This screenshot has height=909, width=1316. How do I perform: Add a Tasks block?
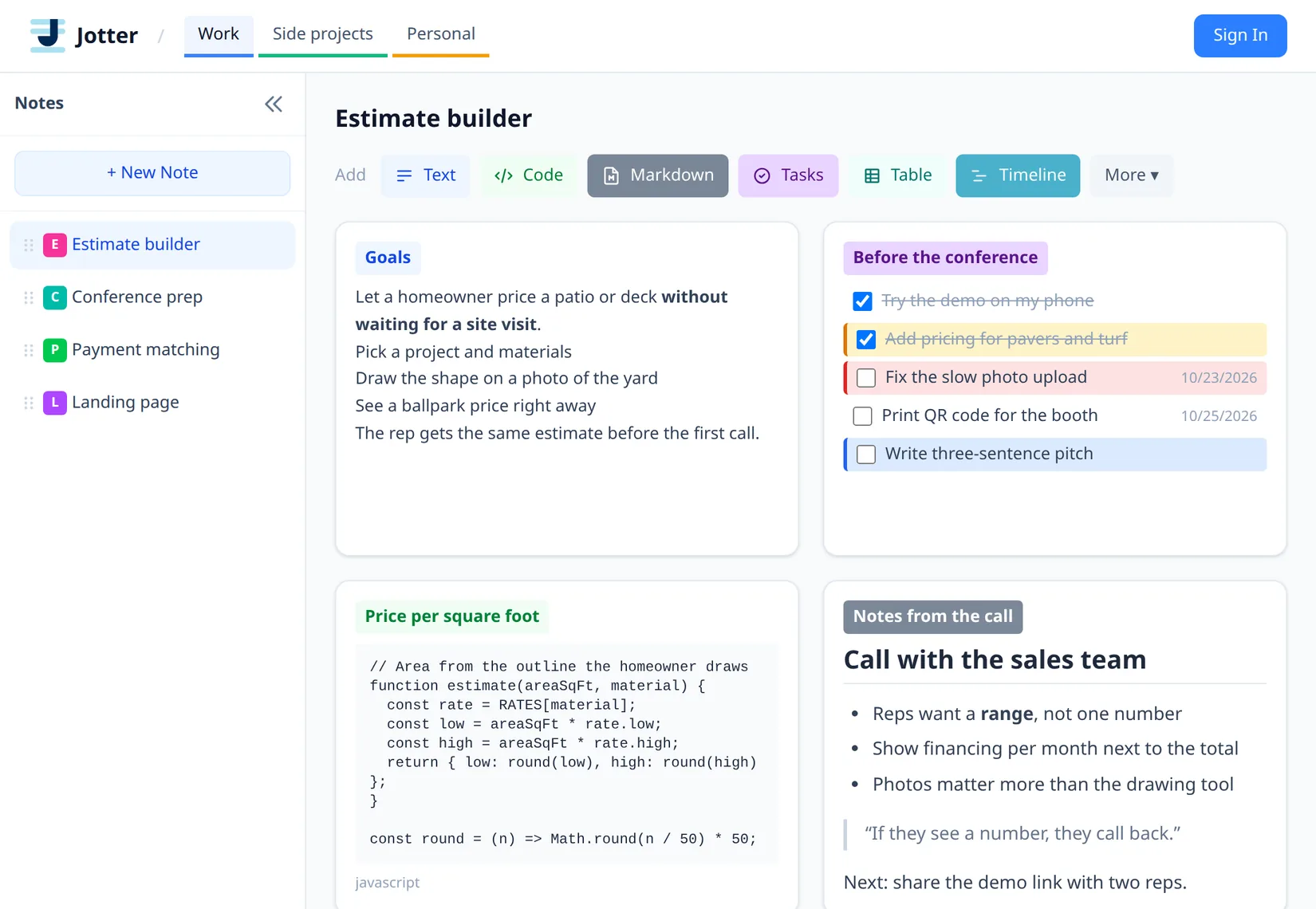[x=788, y=175]
